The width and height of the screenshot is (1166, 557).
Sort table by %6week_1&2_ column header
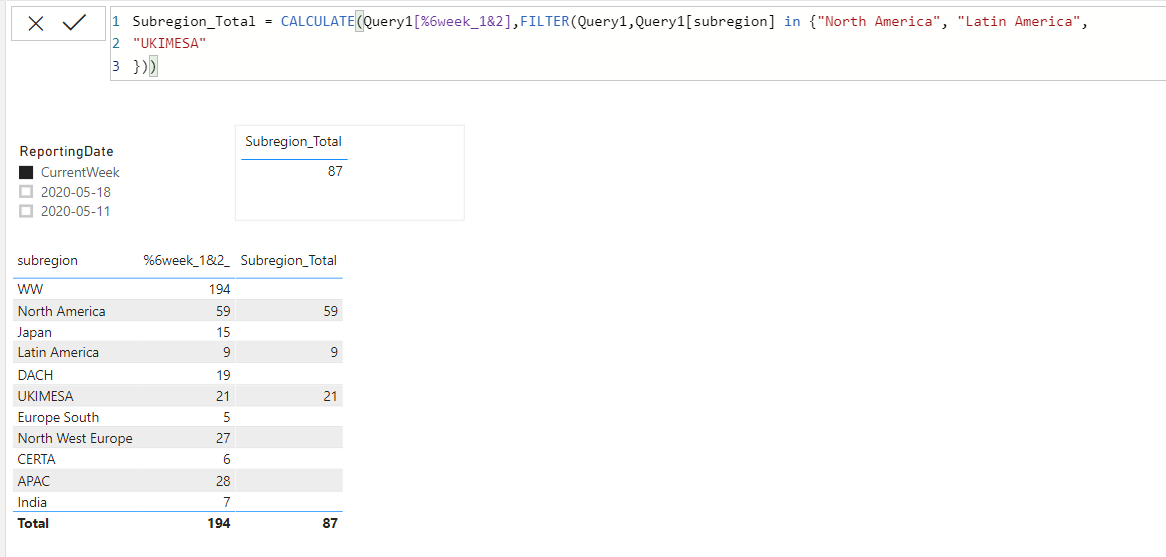(187, 261)
